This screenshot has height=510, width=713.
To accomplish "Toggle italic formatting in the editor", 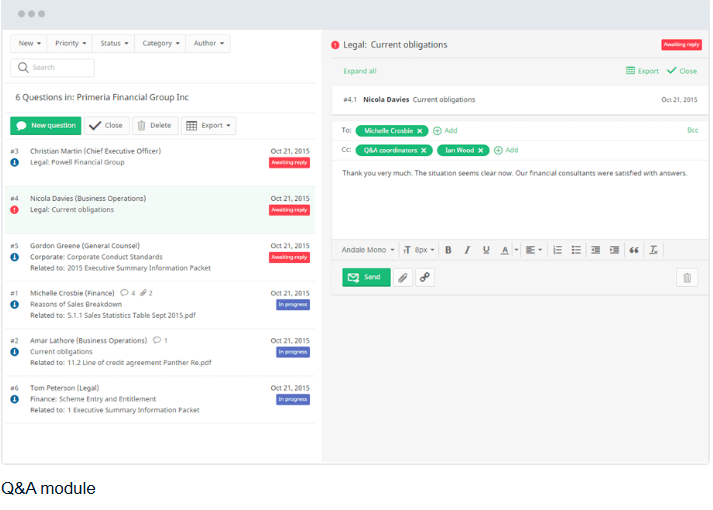I will pyautogui.click(x=467, y=250).
